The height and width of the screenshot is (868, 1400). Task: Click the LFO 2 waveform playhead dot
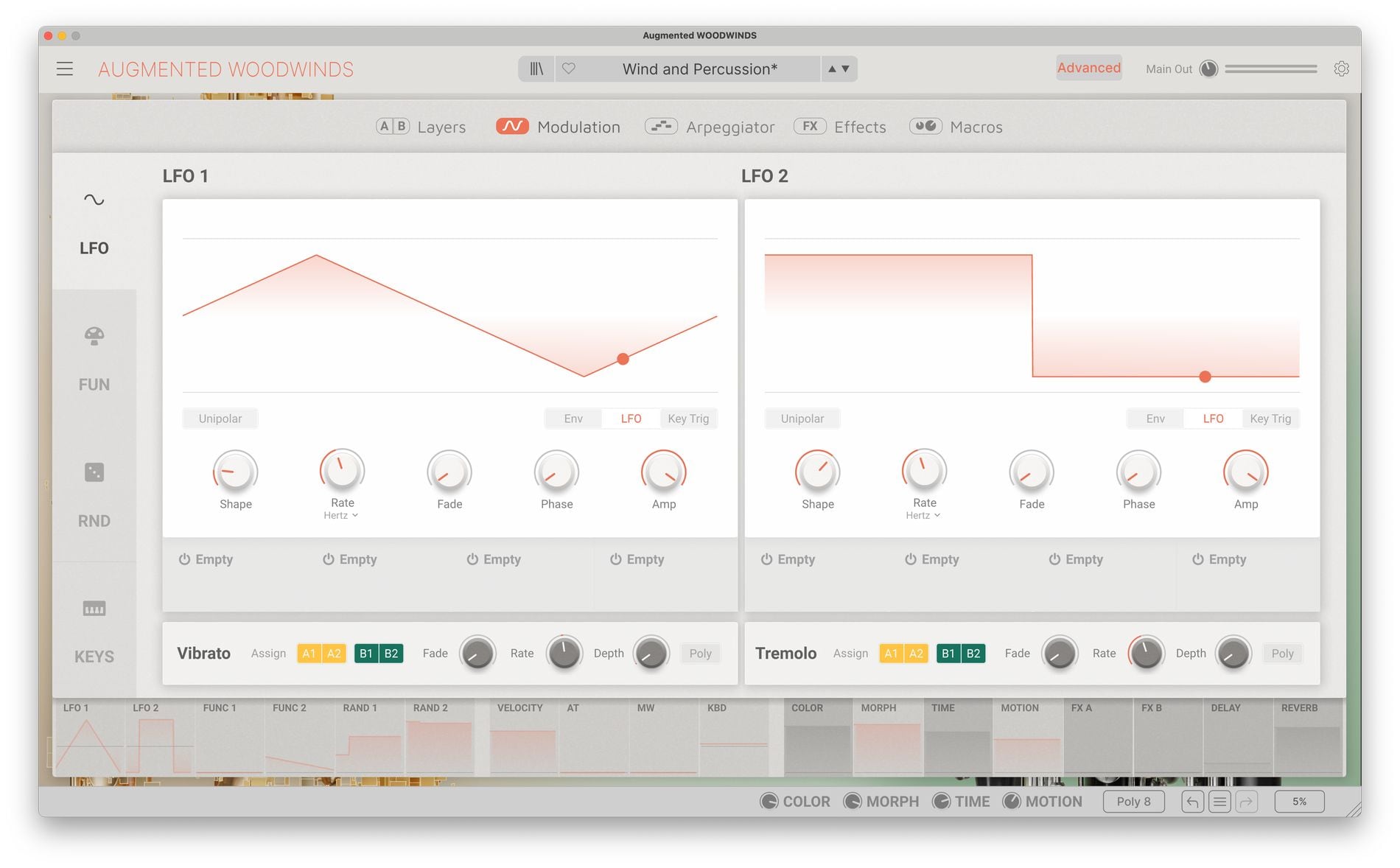(1205, 377)
